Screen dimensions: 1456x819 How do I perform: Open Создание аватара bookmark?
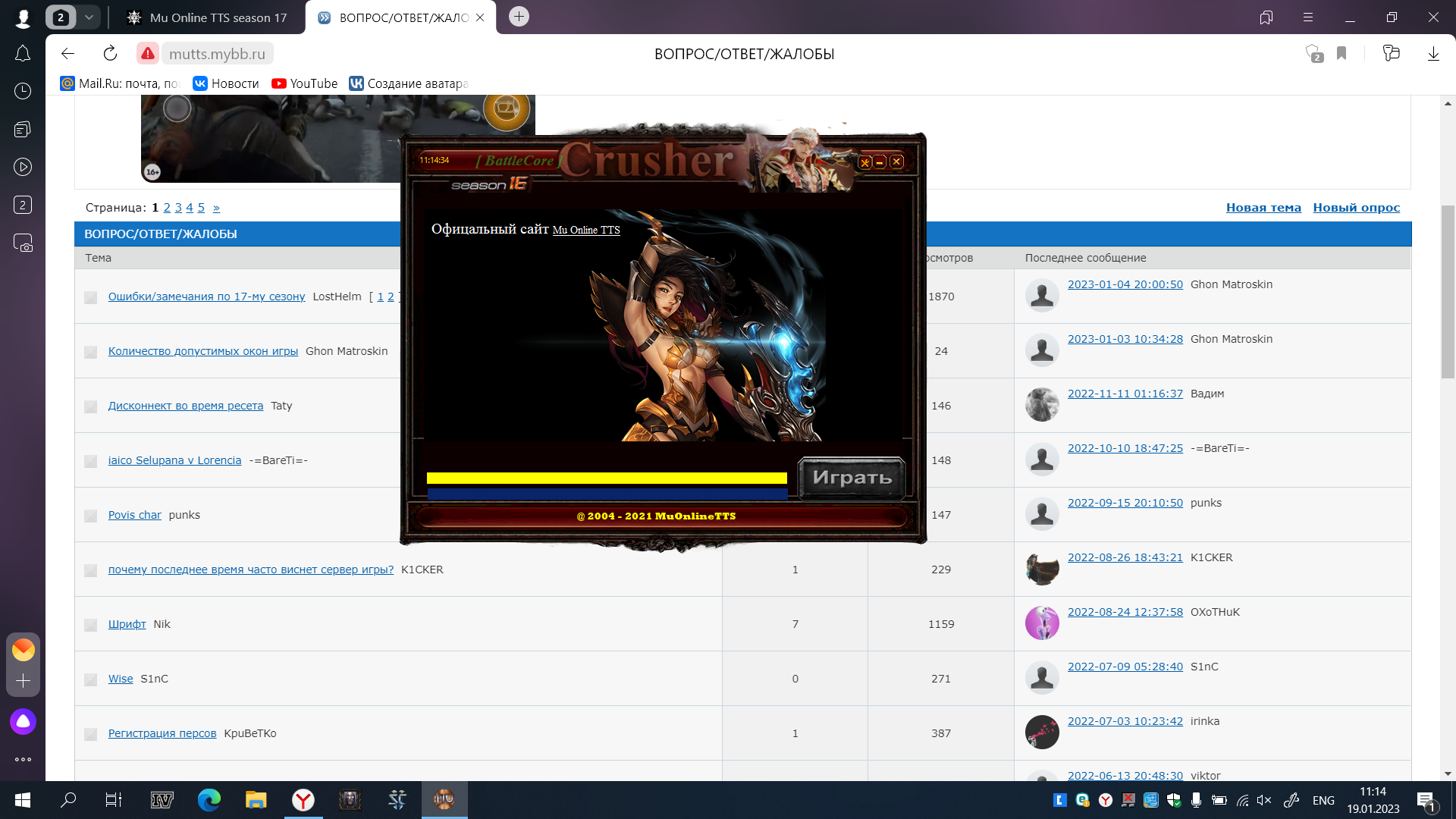coord(409,83)
